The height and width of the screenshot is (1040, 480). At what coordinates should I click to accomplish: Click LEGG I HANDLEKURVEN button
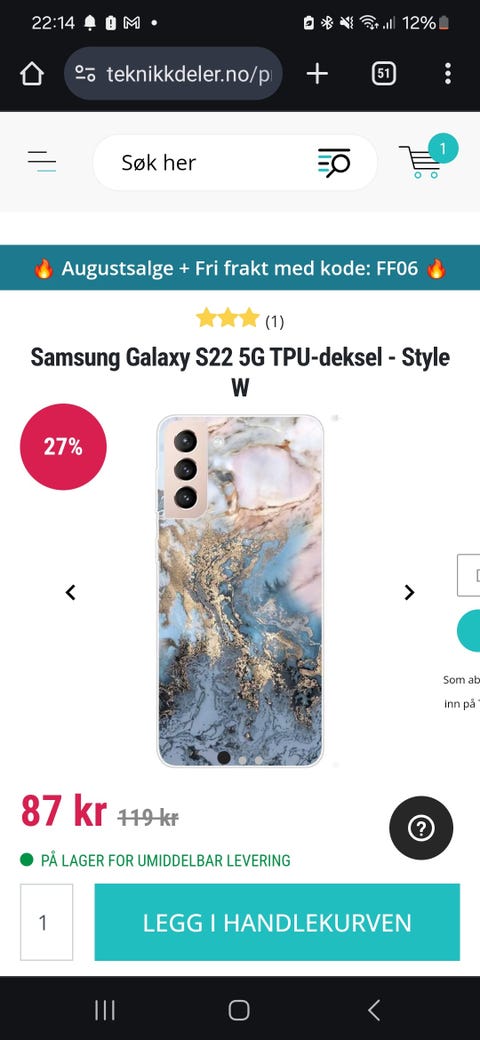coord(277,922)
